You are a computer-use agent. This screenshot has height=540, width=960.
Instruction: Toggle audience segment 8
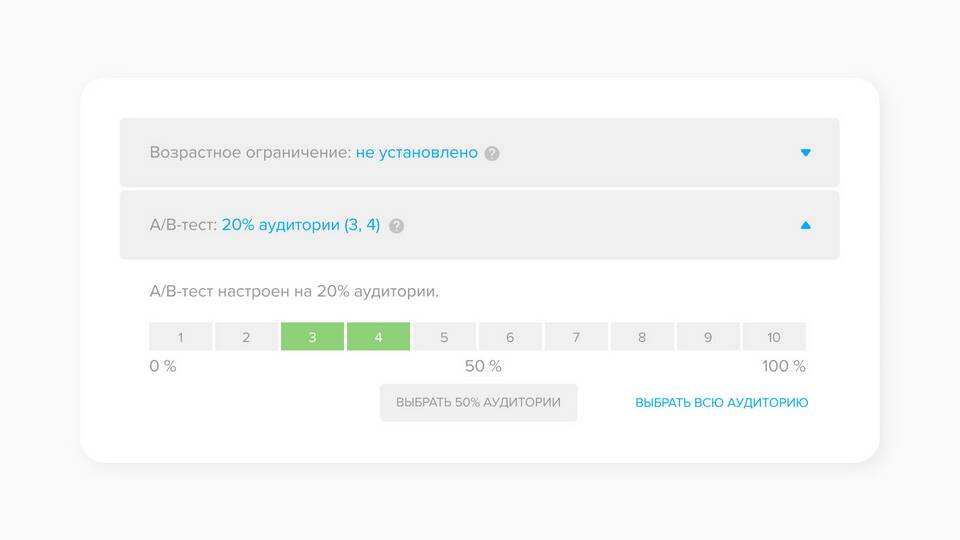point(642,337)
